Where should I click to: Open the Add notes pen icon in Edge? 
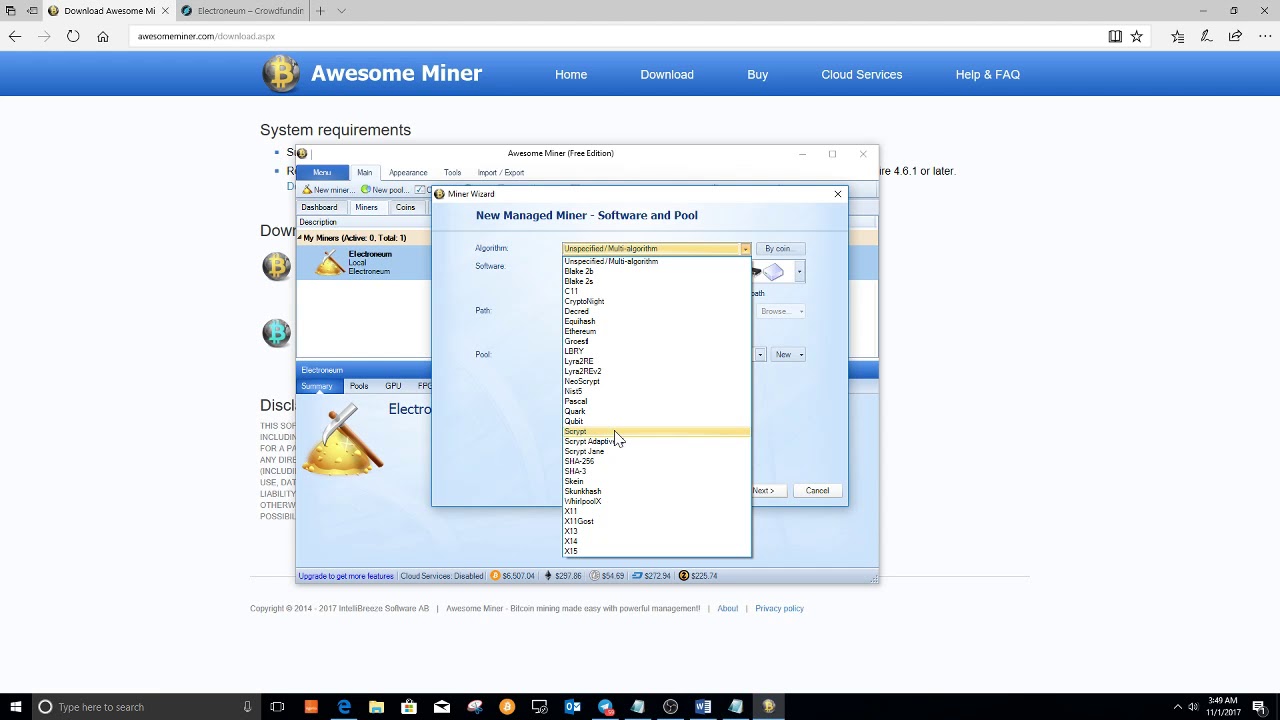coord(1207,36)
